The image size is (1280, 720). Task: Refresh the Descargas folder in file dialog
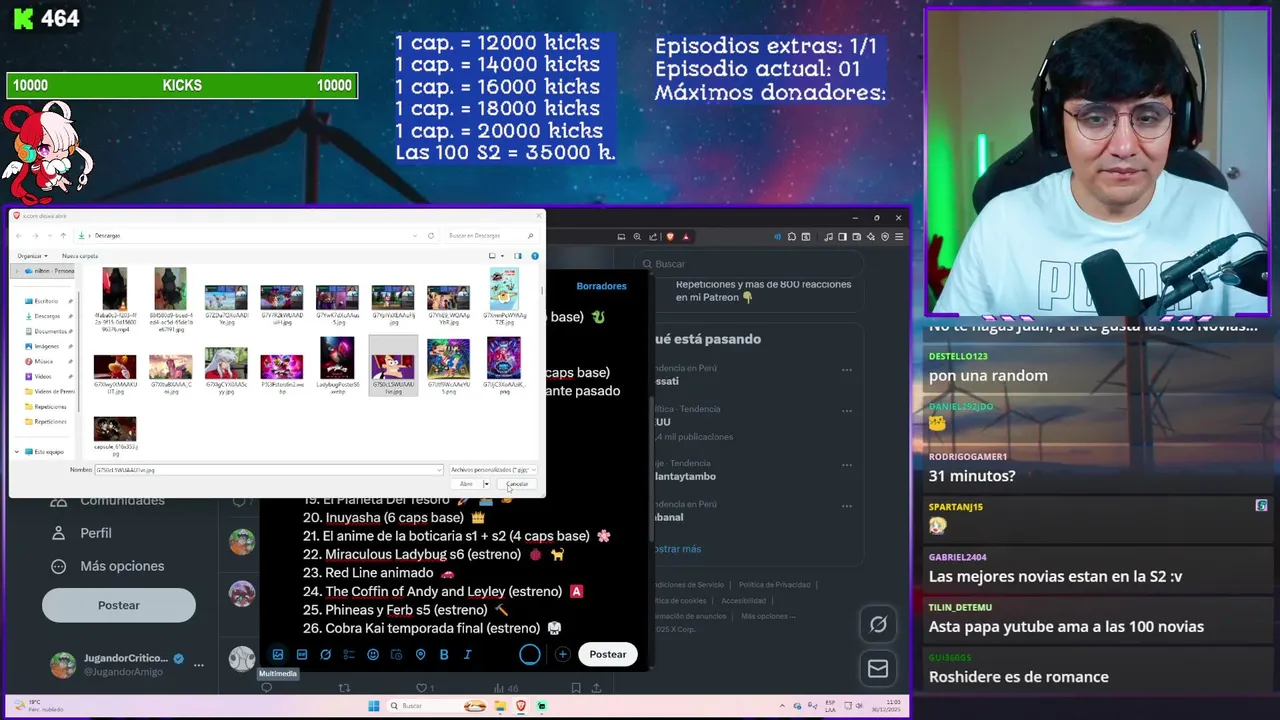(x=431, y=236)
